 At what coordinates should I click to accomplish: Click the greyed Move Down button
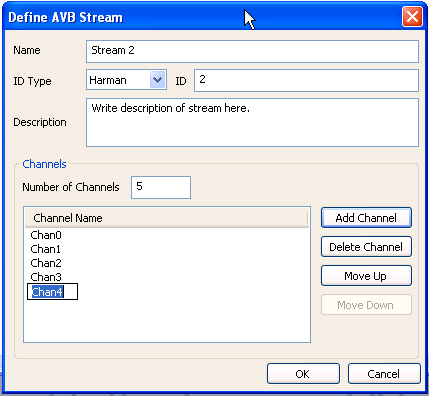pos(366,305)
